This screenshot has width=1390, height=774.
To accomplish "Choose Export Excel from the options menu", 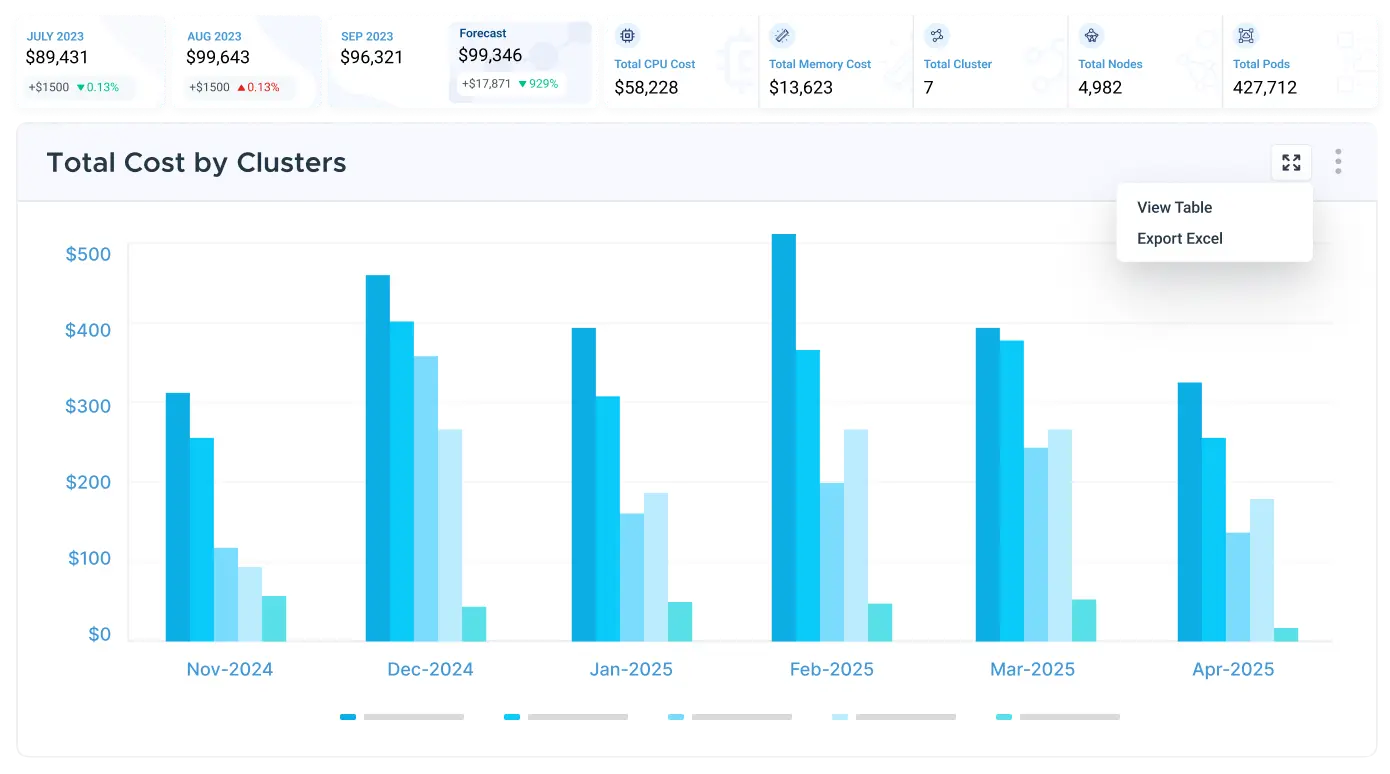I will (1179, 238).
